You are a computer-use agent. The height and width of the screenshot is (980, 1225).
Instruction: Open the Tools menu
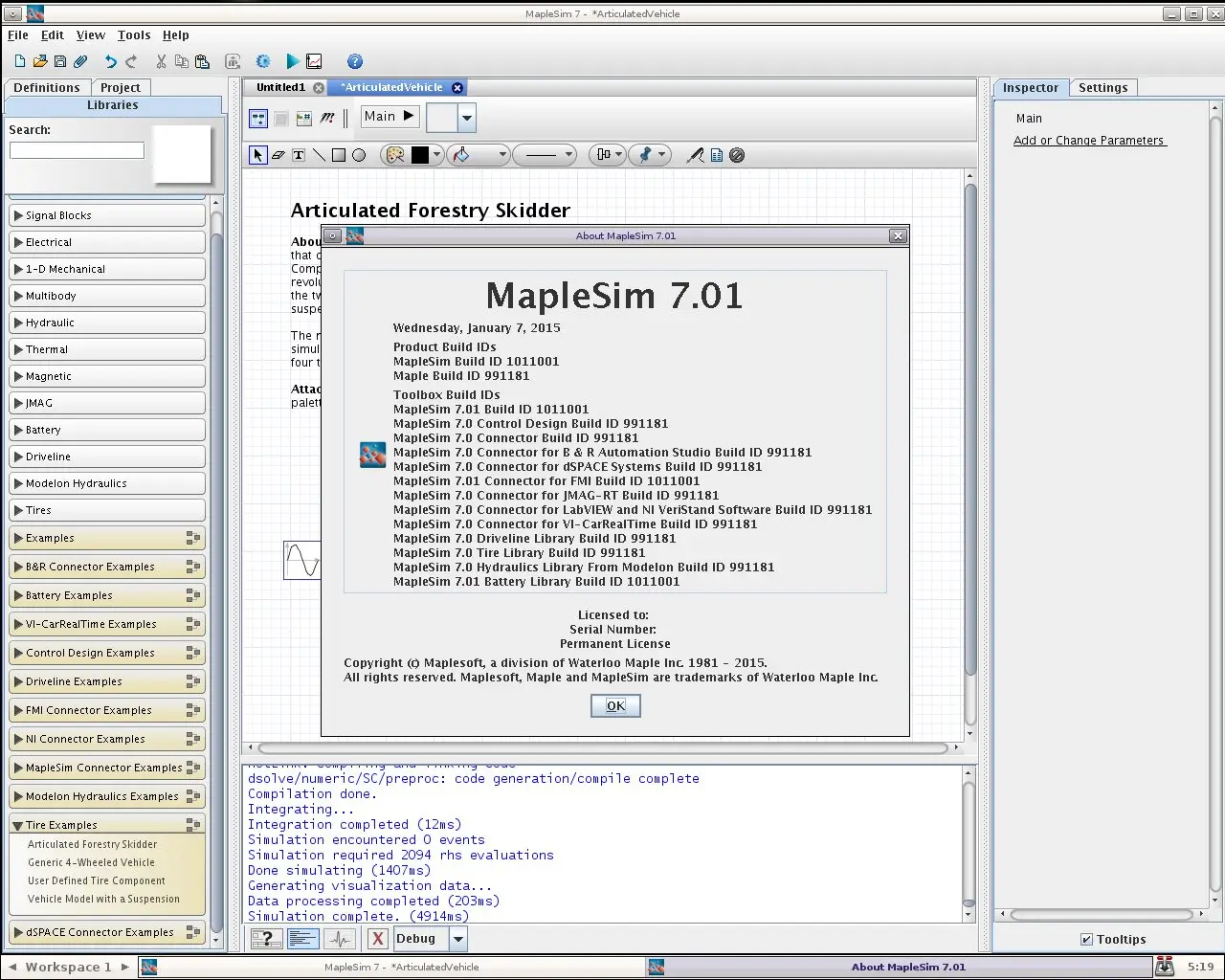(134, 34)
